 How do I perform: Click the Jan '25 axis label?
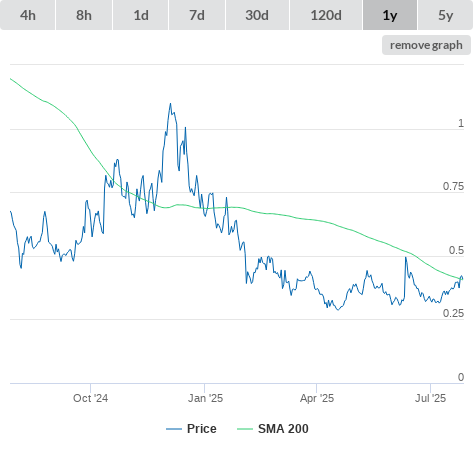[205, 398]
